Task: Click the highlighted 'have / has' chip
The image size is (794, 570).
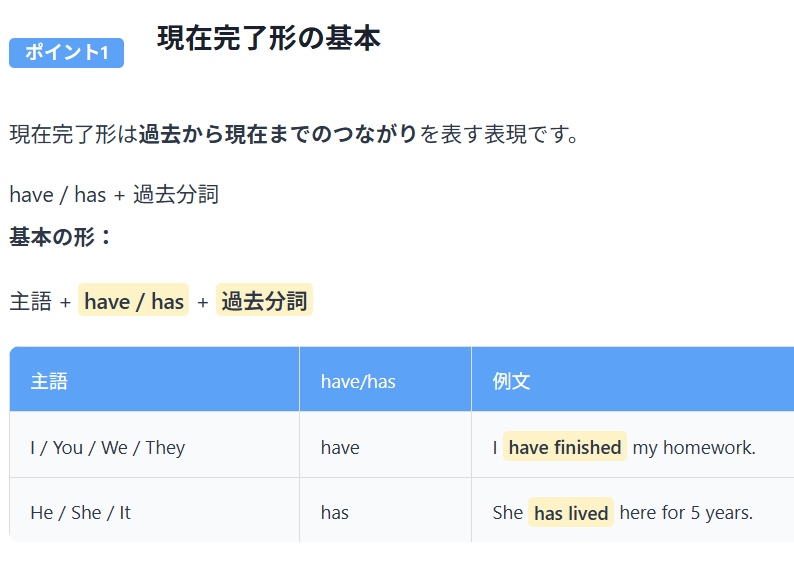Action: pos(134,301)
